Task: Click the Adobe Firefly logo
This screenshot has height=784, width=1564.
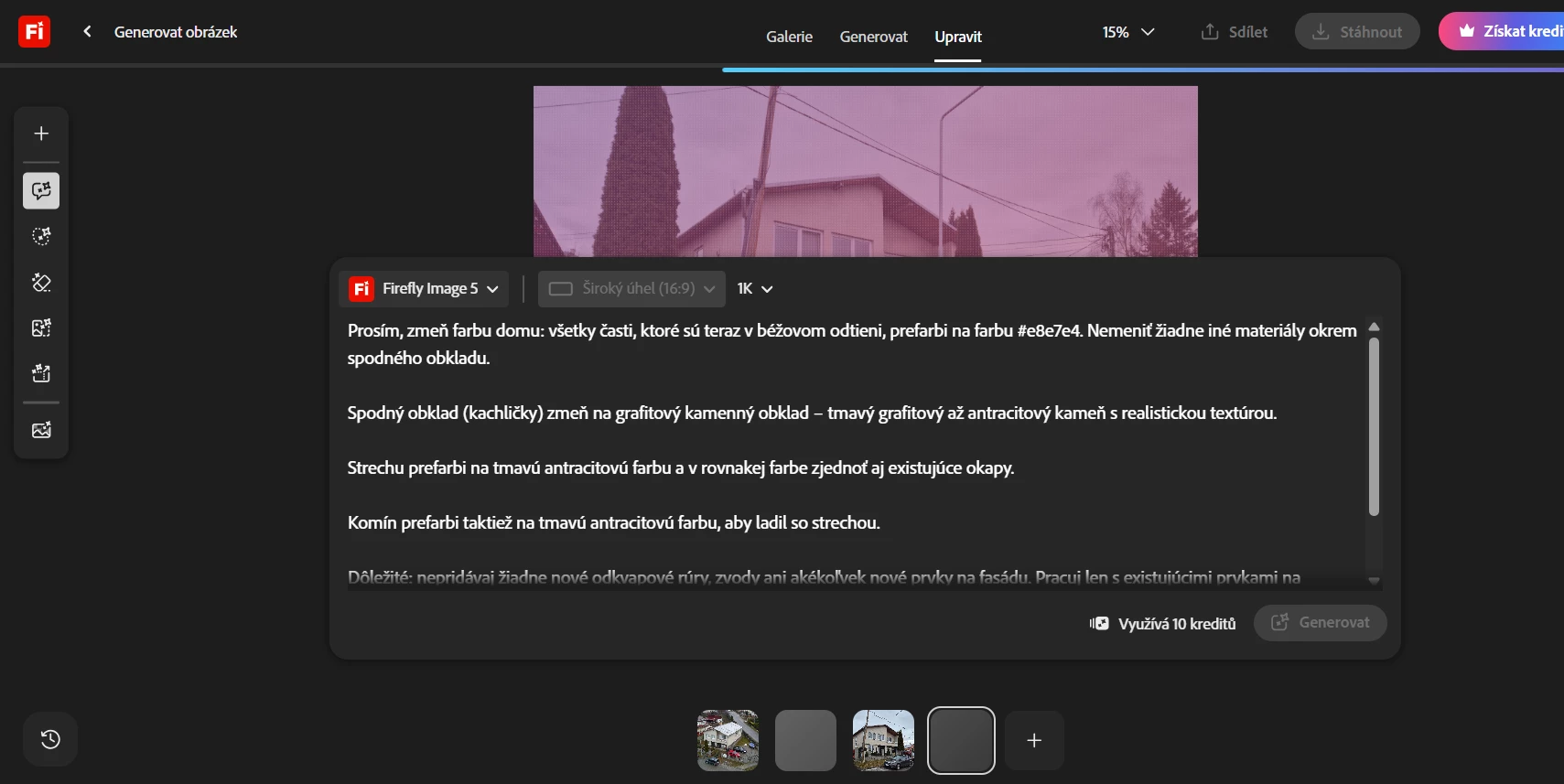Action: [x=34, y=31]
